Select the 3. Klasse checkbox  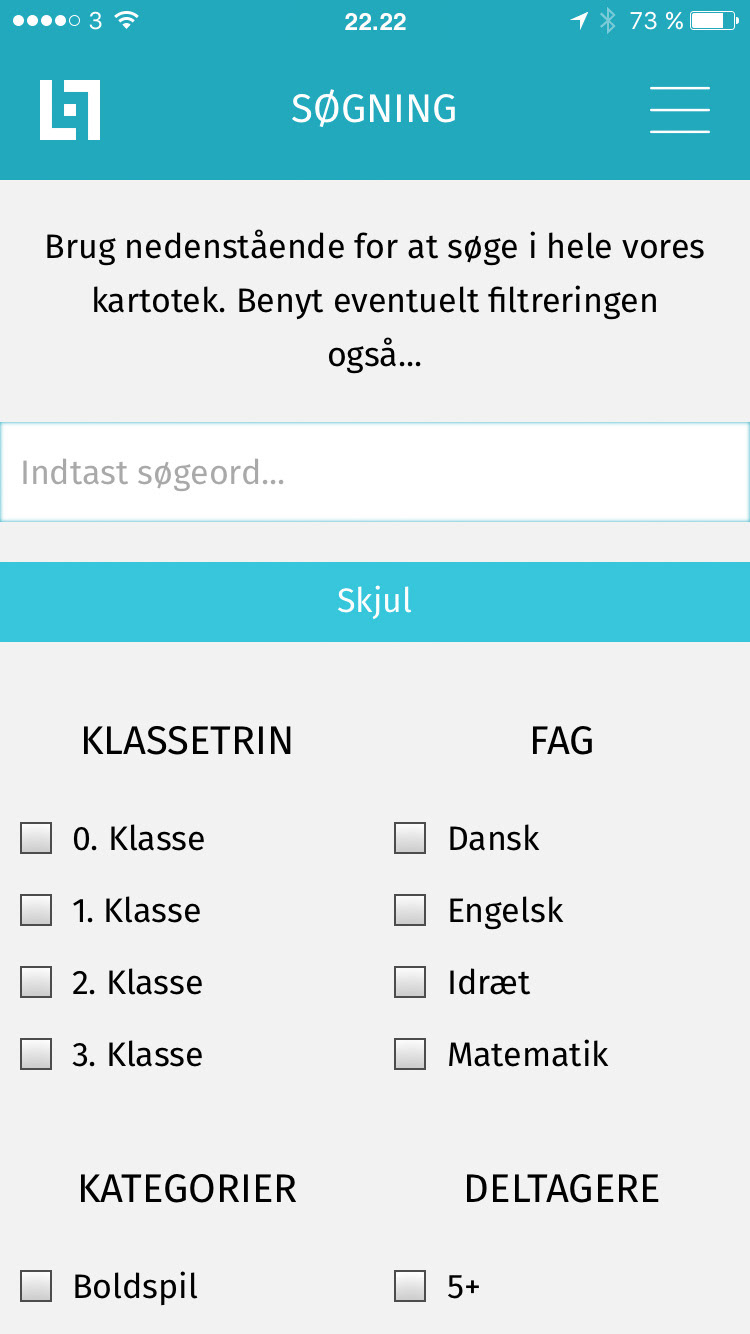36,1054
